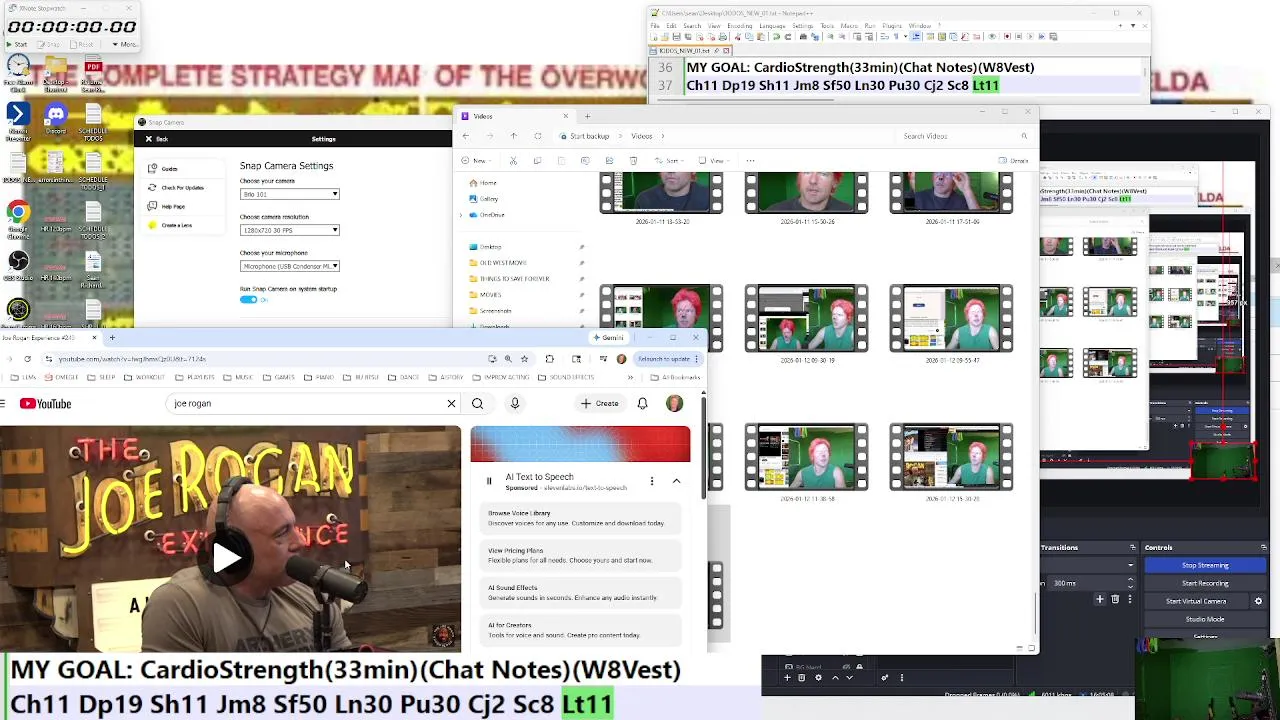Image resolution: width=1280 pixels, height=720 pixels.
Task: Open the MOVIES folder in Explorer sidebar
Action: [x=485, y=295]
